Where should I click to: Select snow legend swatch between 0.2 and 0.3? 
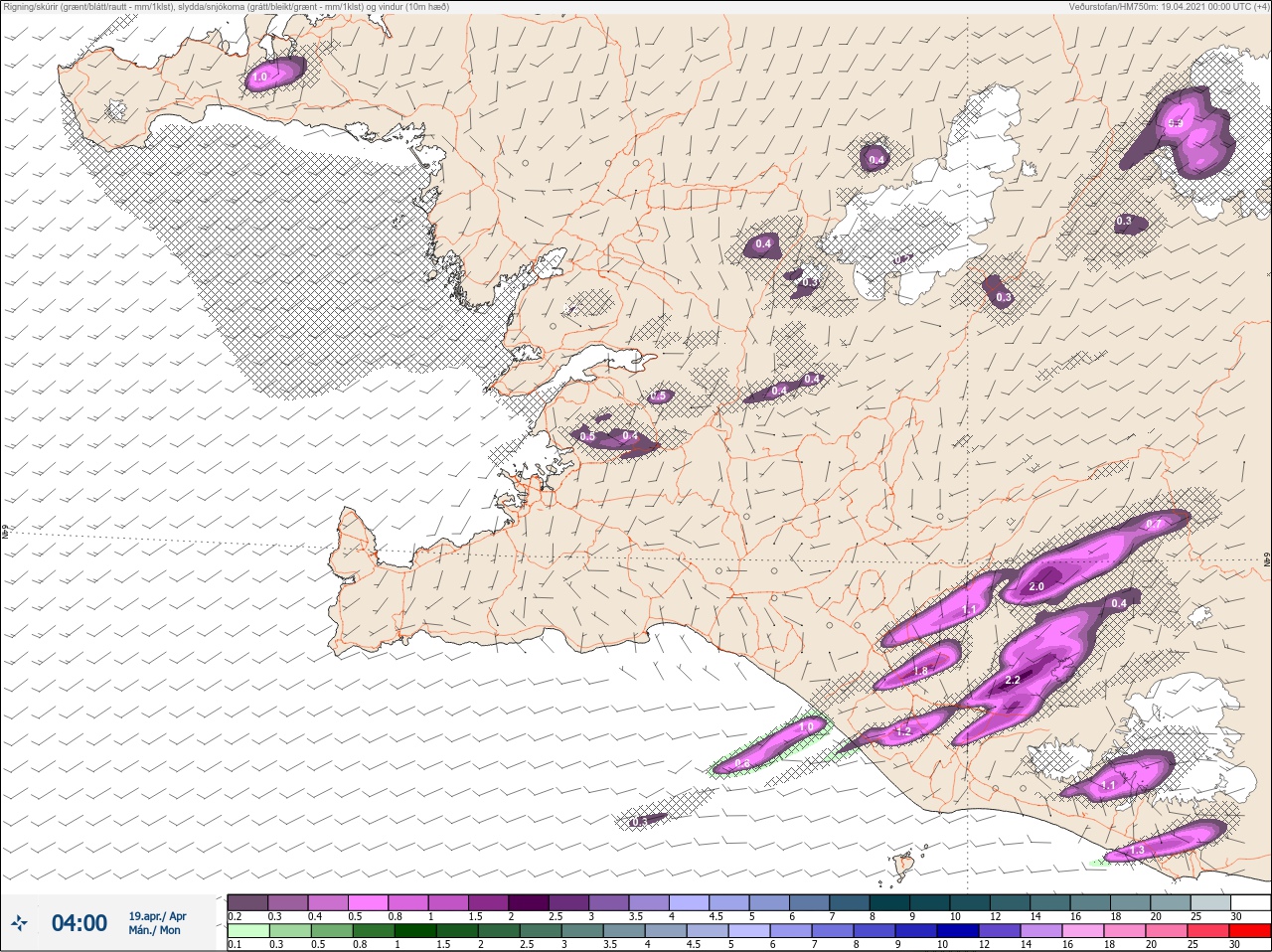[247, 902]
